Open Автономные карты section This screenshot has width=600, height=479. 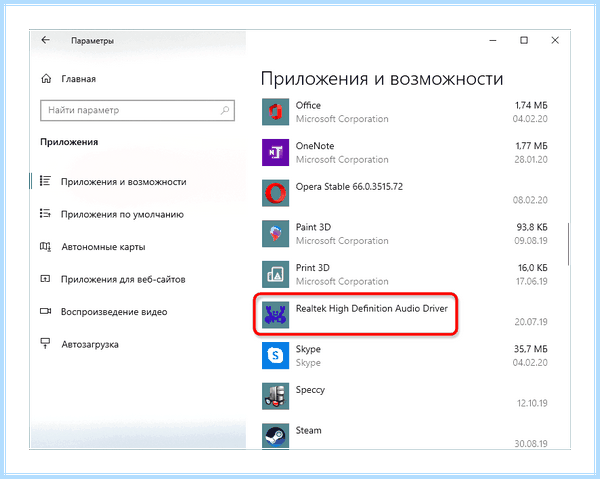tap(103, 247)
